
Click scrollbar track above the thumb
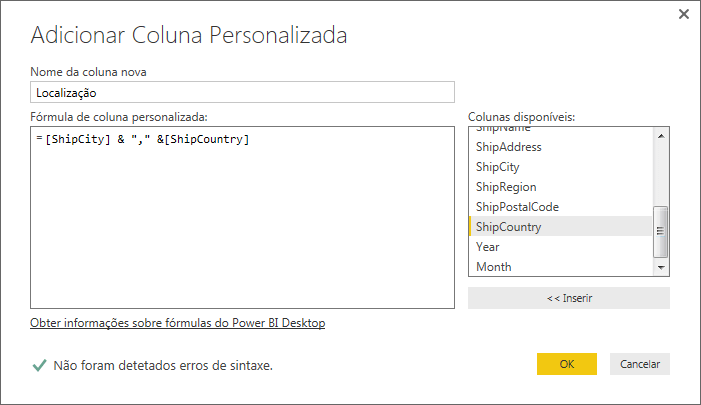tap(661, 174)
